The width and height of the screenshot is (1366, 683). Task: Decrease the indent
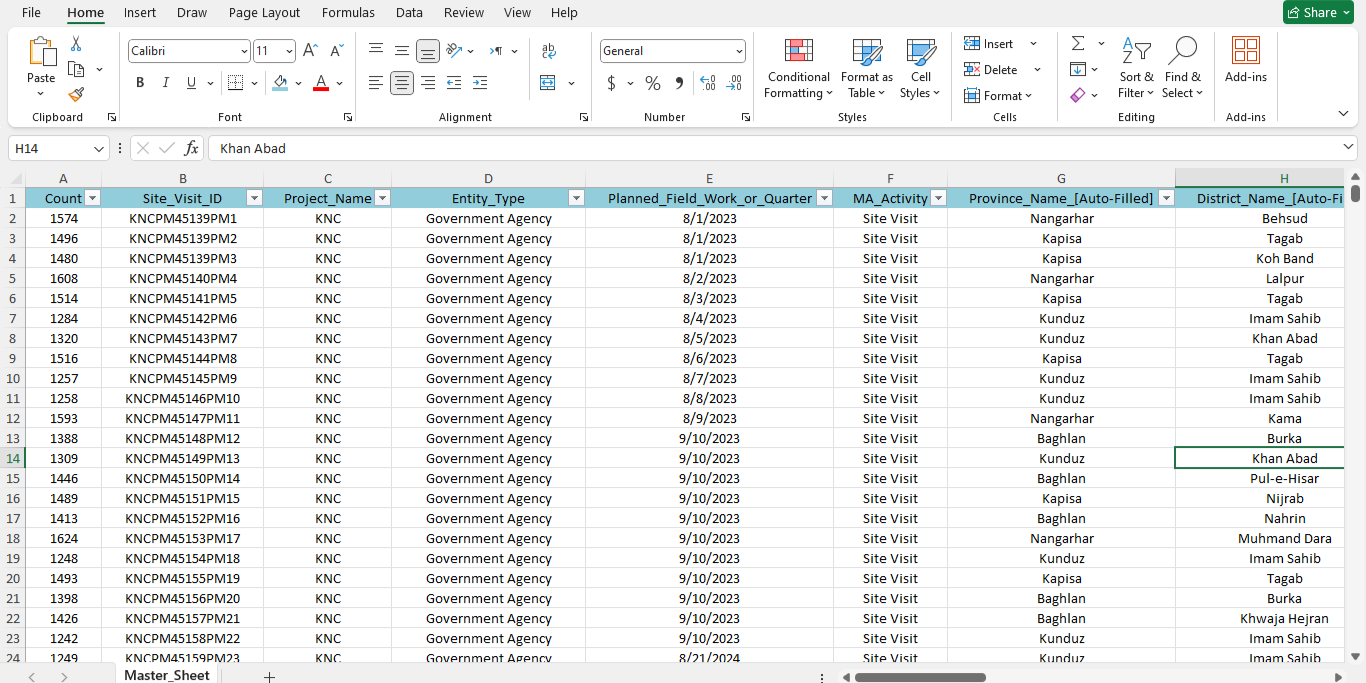[x=454, y=83]
